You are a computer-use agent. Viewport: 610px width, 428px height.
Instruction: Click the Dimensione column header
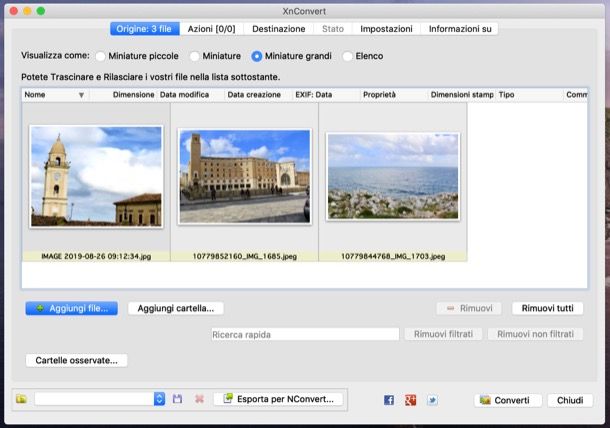pyautogui.click(x=123, y=95)
